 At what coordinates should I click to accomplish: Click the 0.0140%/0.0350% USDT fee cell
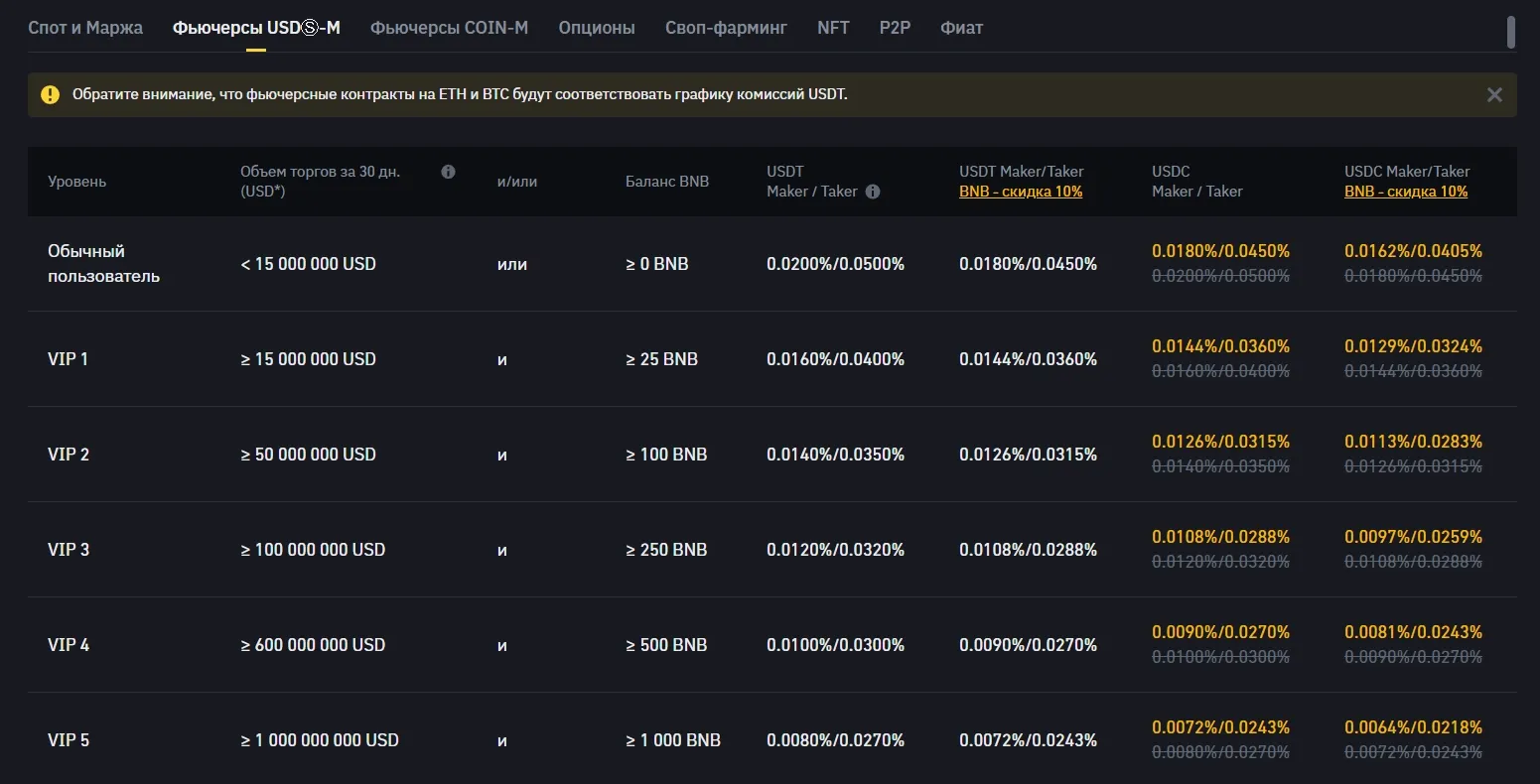coord(835,455)
